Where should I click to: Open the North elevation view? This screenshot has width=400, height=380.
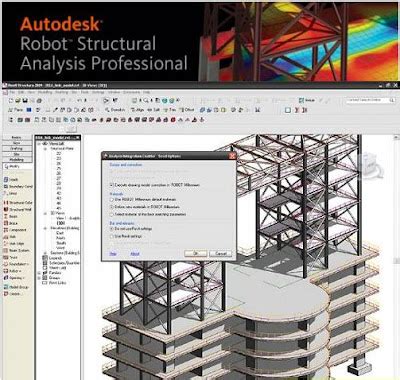61,238
